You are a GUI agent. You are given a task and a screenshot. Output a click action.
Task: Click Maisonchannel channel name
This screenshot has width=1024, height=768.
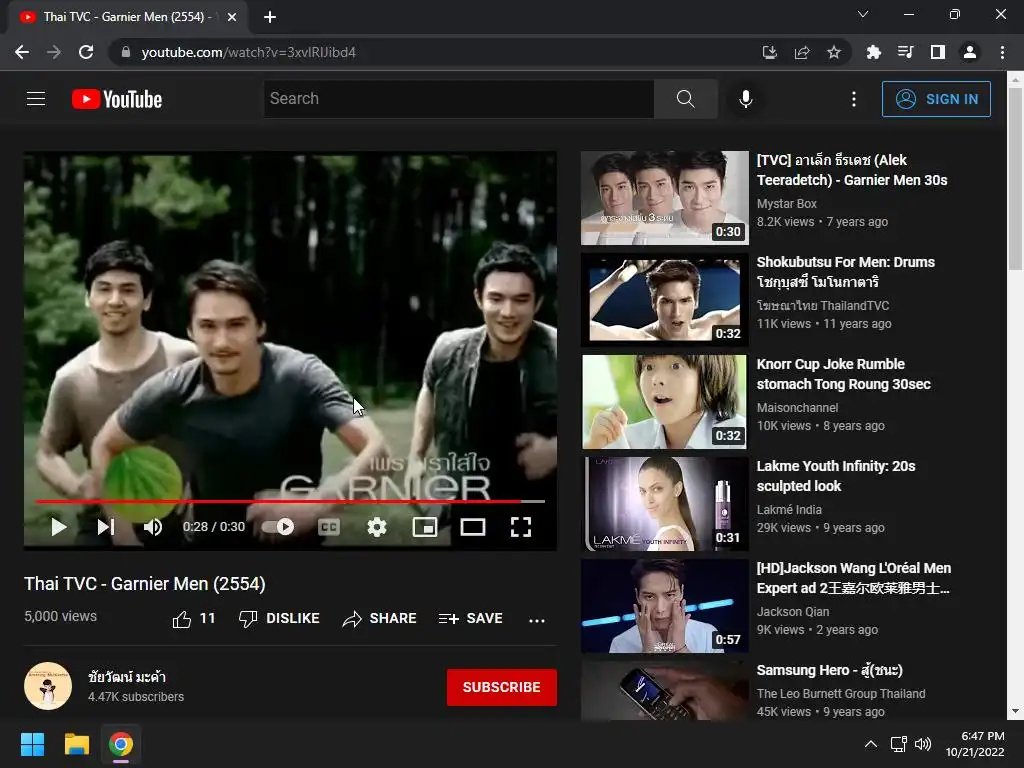click(x=797, y=408)
